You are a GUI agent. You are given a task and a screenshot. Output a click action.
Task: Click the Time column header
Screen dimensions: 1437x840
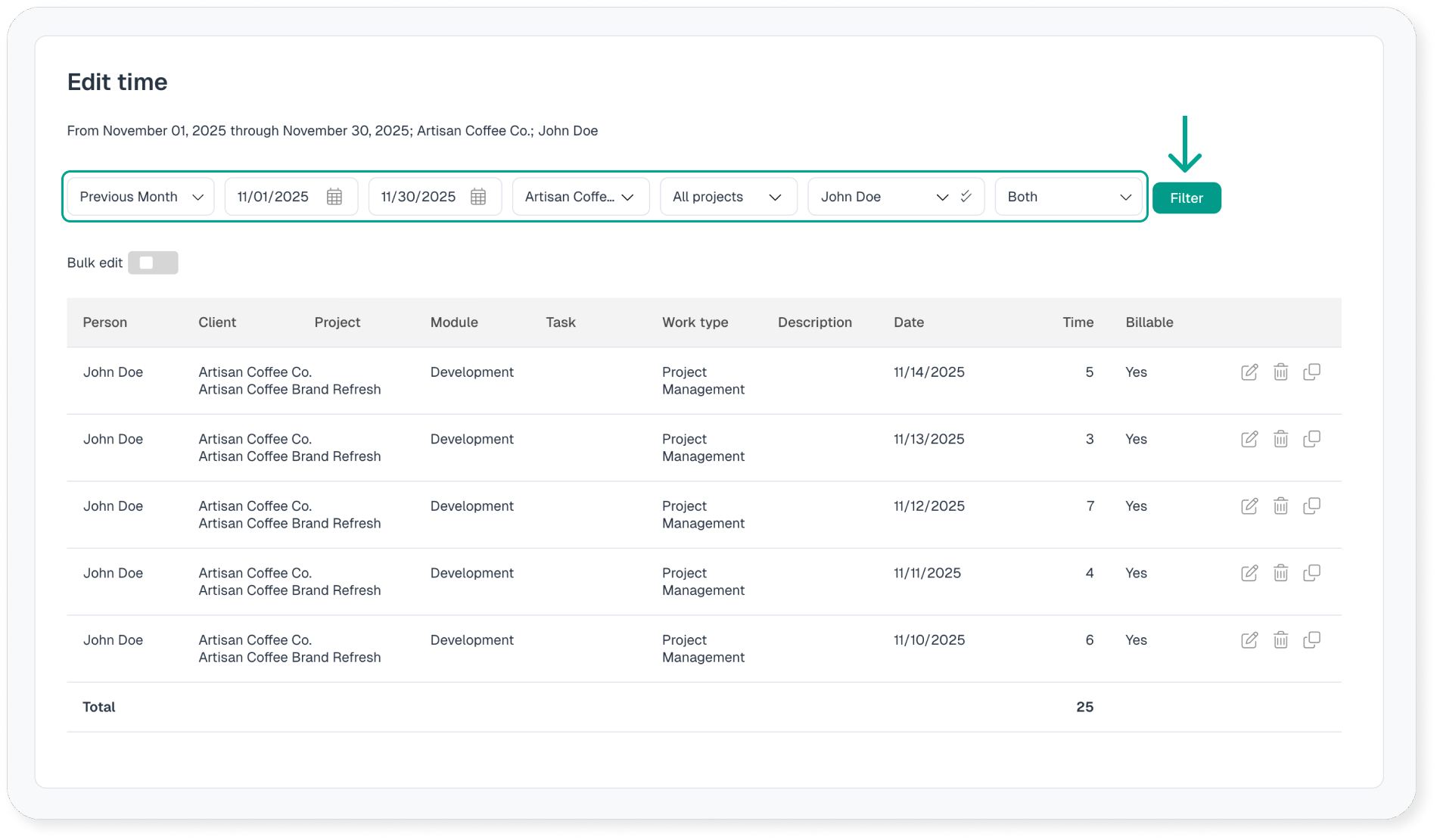(1078, 322)
